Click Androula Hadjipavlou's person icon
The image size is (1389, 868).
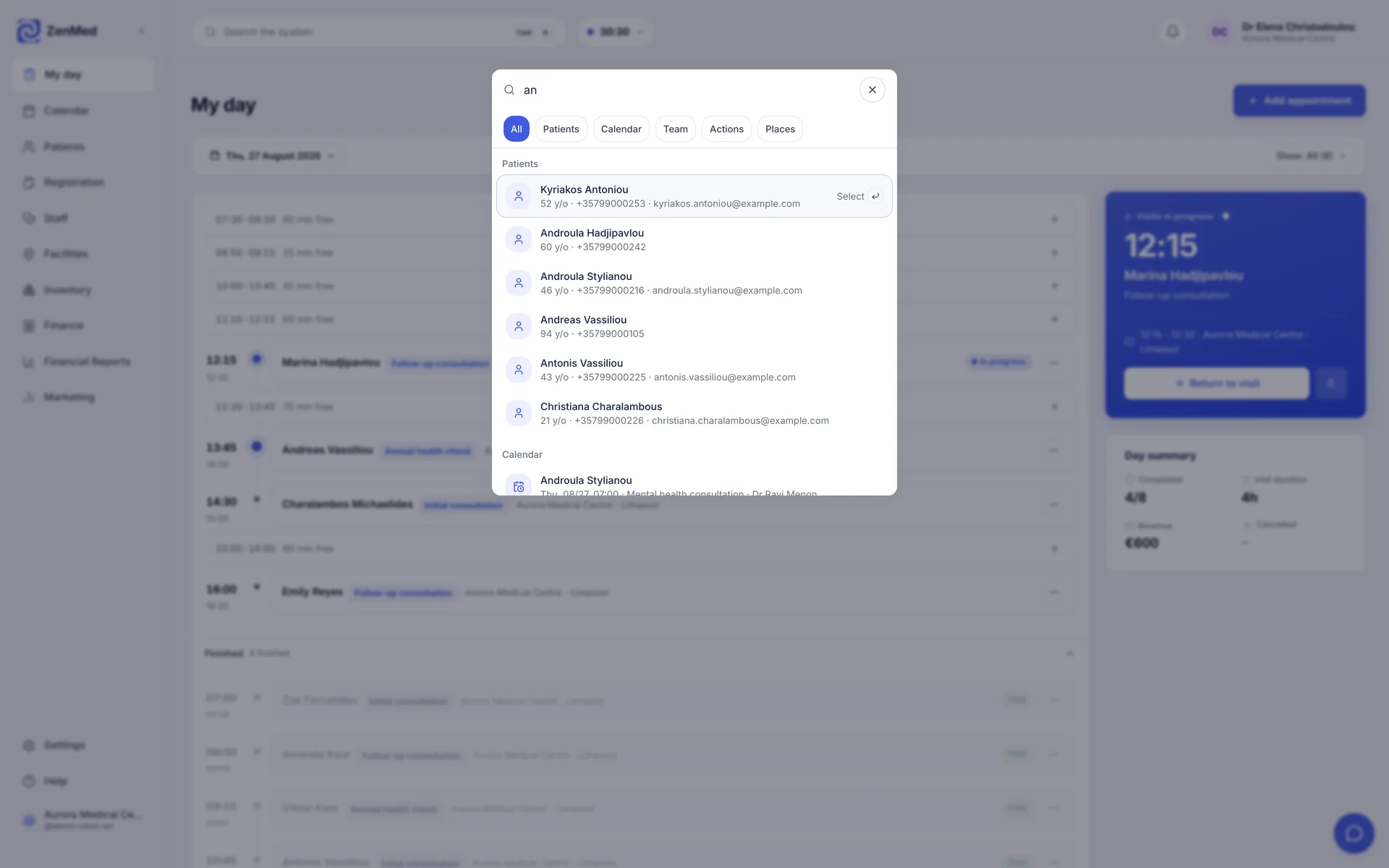pyautogui.click(x=519, y=239)
